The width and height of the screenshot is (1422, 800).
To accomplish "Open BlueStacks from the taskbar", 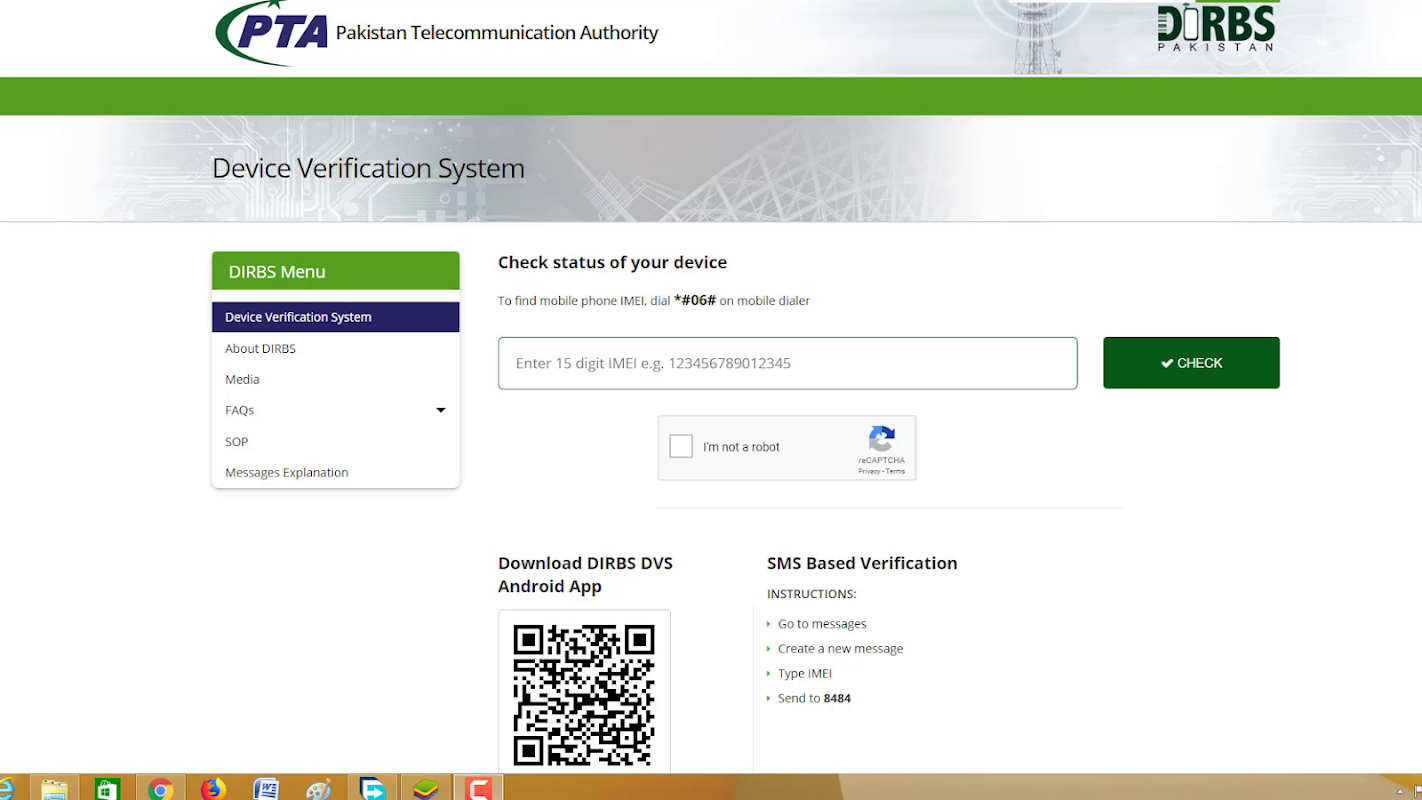I will [x=426, y=789].
